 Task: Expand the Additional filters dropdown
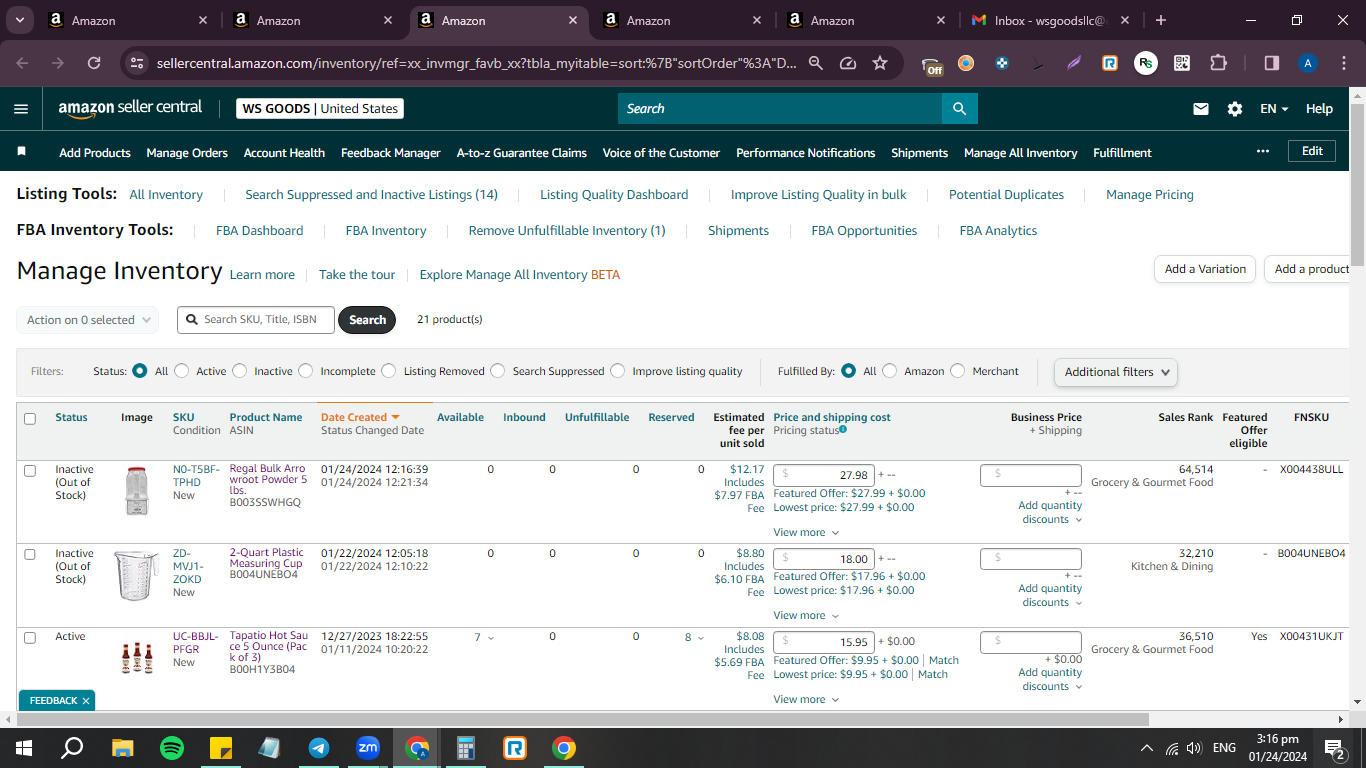tap(1115, 372)
